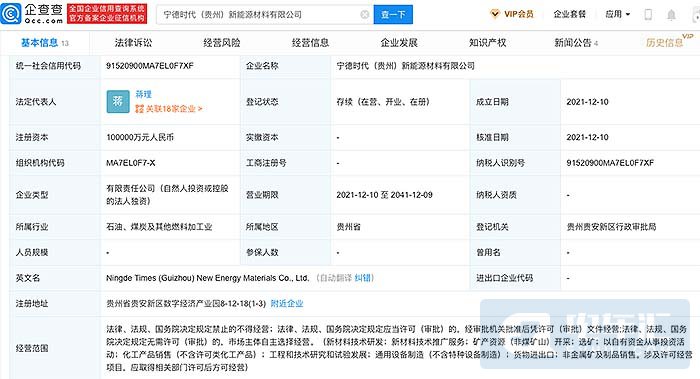Select credit code 91520900MA7EL0F7XF in first row
Image resolution: width=700 pixels, height=379 pixels.
point(150,66)
